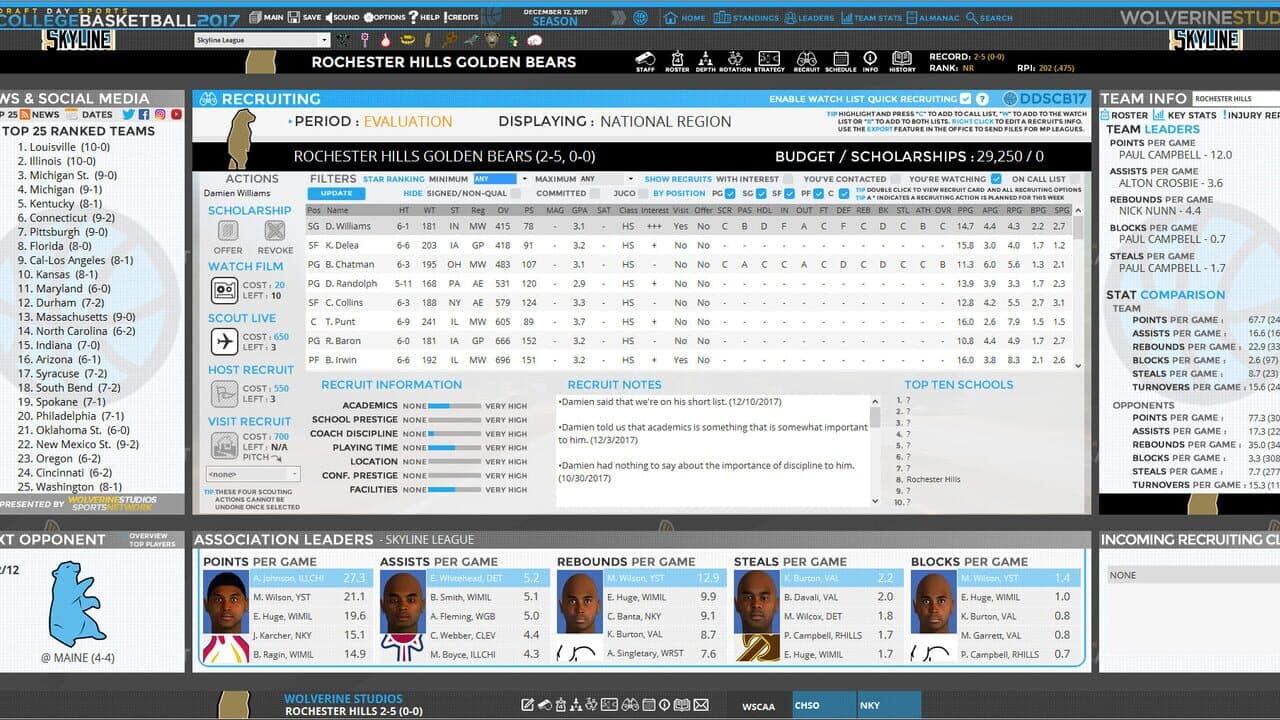Open the Skyline League dropdown
Viewport: 1280px width, 720px height.
click(x=261, y=41)
